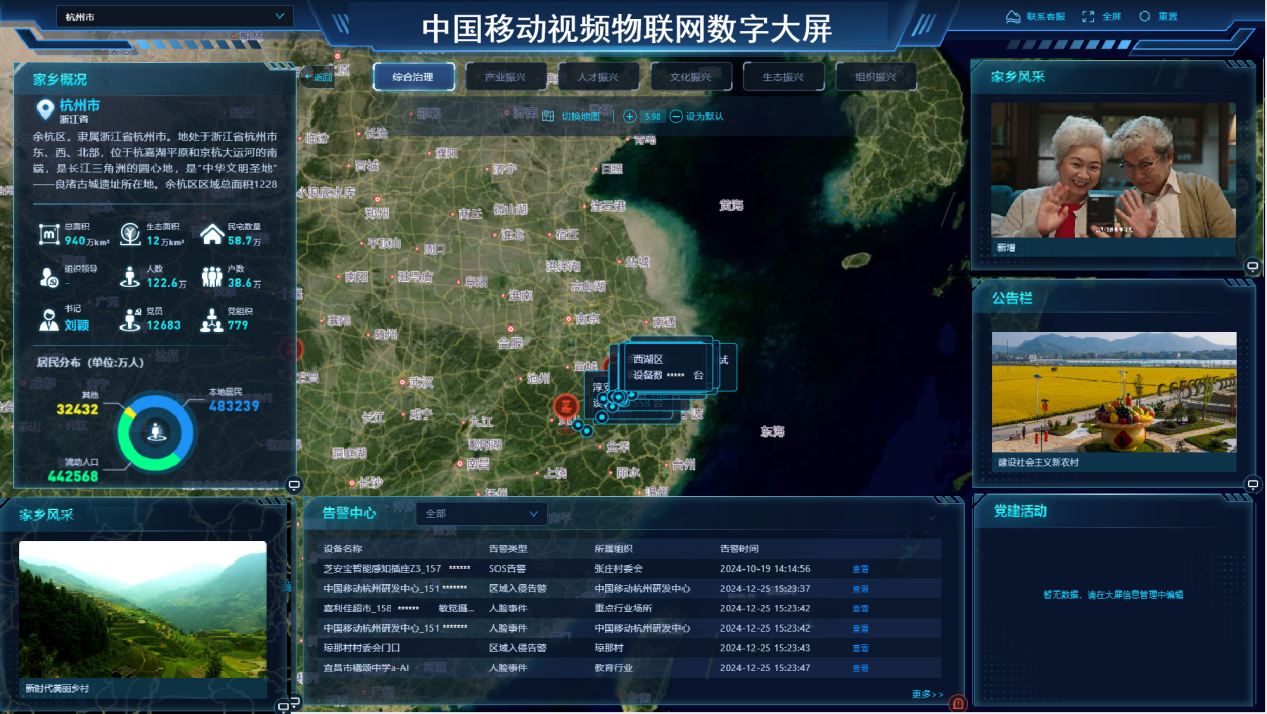Viewport: 1267px width, 714px height.
Task: Click the comment icon below 家乡概况 panel
Action: coord(294,485)
